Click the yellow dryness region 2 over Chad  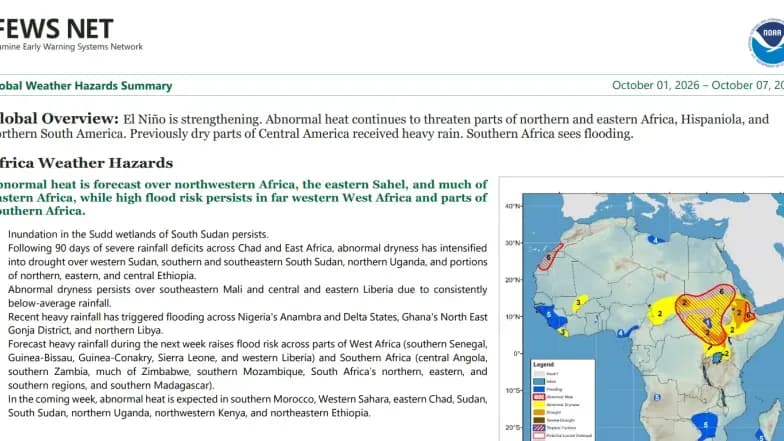pos(661,314)
